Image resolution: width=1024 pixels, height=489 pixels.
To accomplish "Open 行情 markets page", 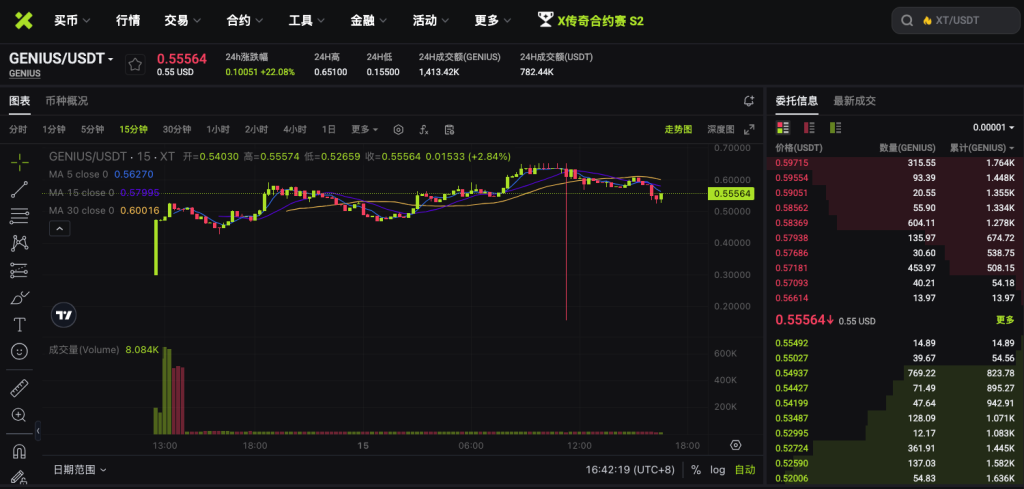I will click(127, 21).
